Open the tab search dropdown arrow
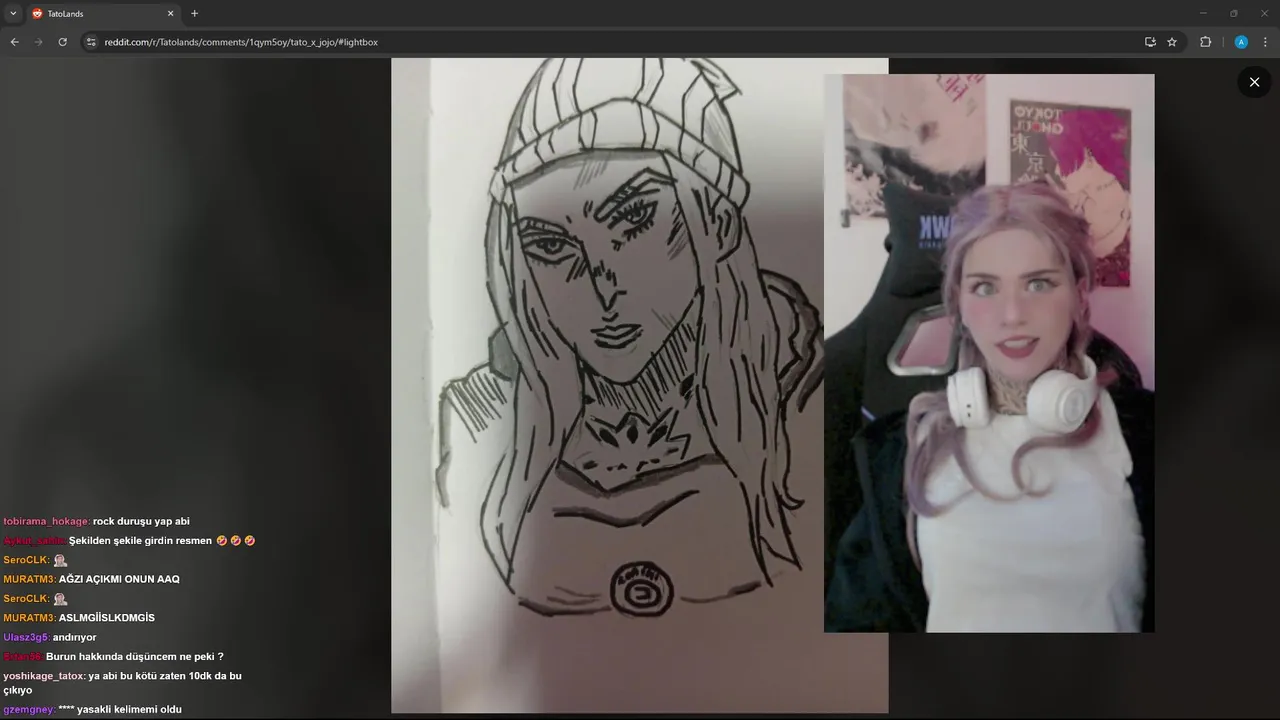This screenshot has height=720, width=1280. [13, 13]
